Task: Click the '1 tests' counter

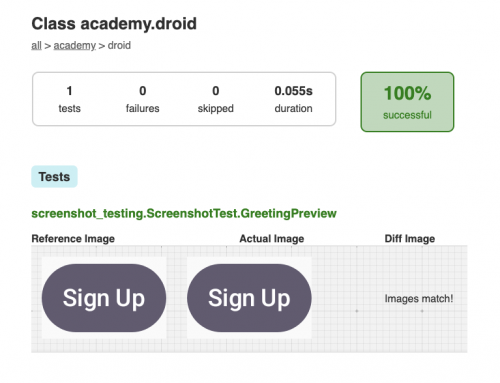Action: tap(69, 99)
